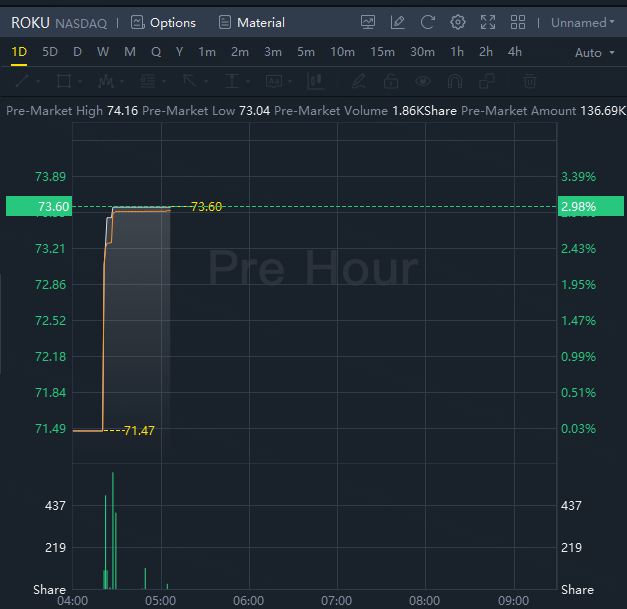
Task: Select the 2m interval
Action: click(x=240, y=52)
